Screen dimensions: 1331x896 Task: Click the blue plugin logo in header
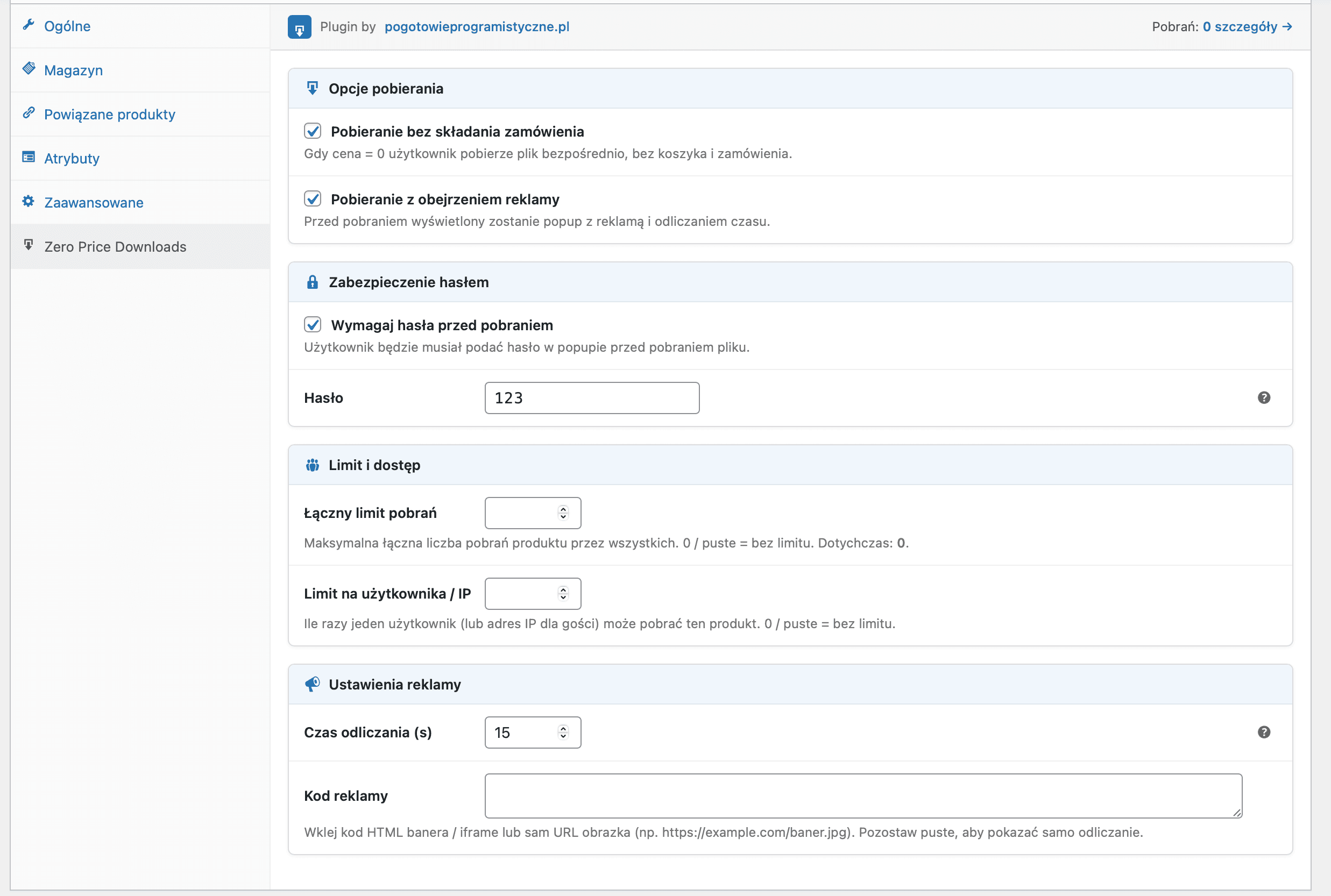(x=300, y=27)
